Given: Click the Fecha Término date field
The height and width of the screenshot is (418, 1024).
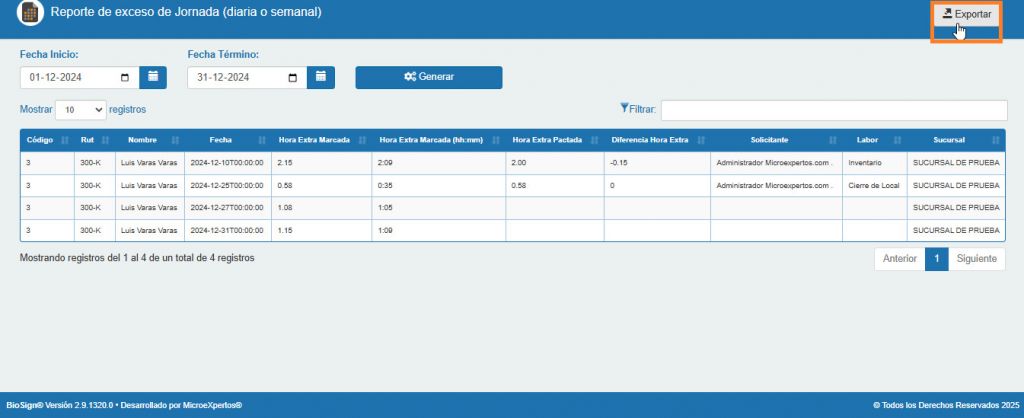Looking at the screenshot, I should 248,77.
